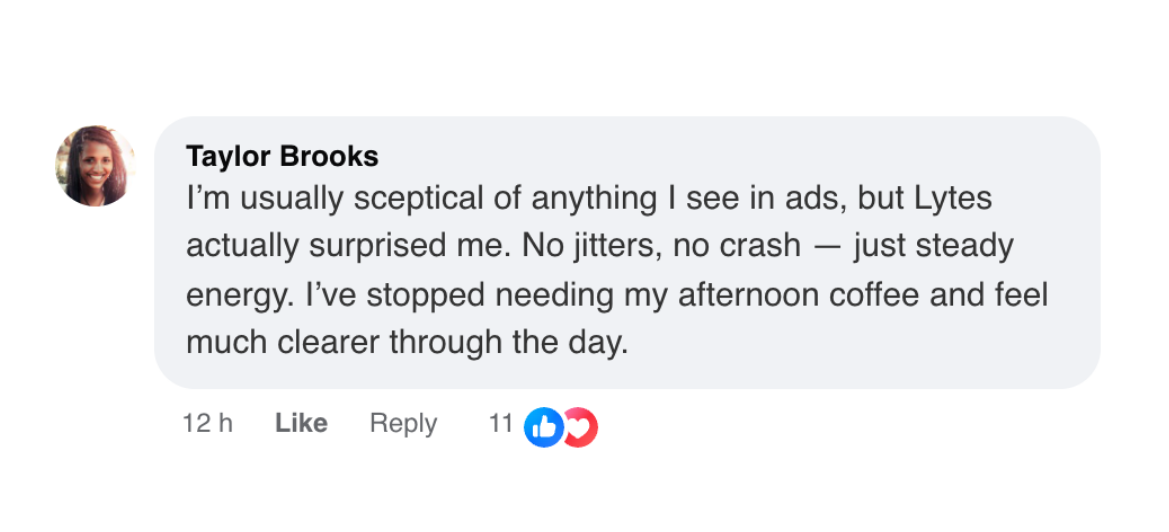The width and height of the screenshot is (1169, 532).
Task: Reply to Taylor Brooks' comment
Action: coord(403,424)
